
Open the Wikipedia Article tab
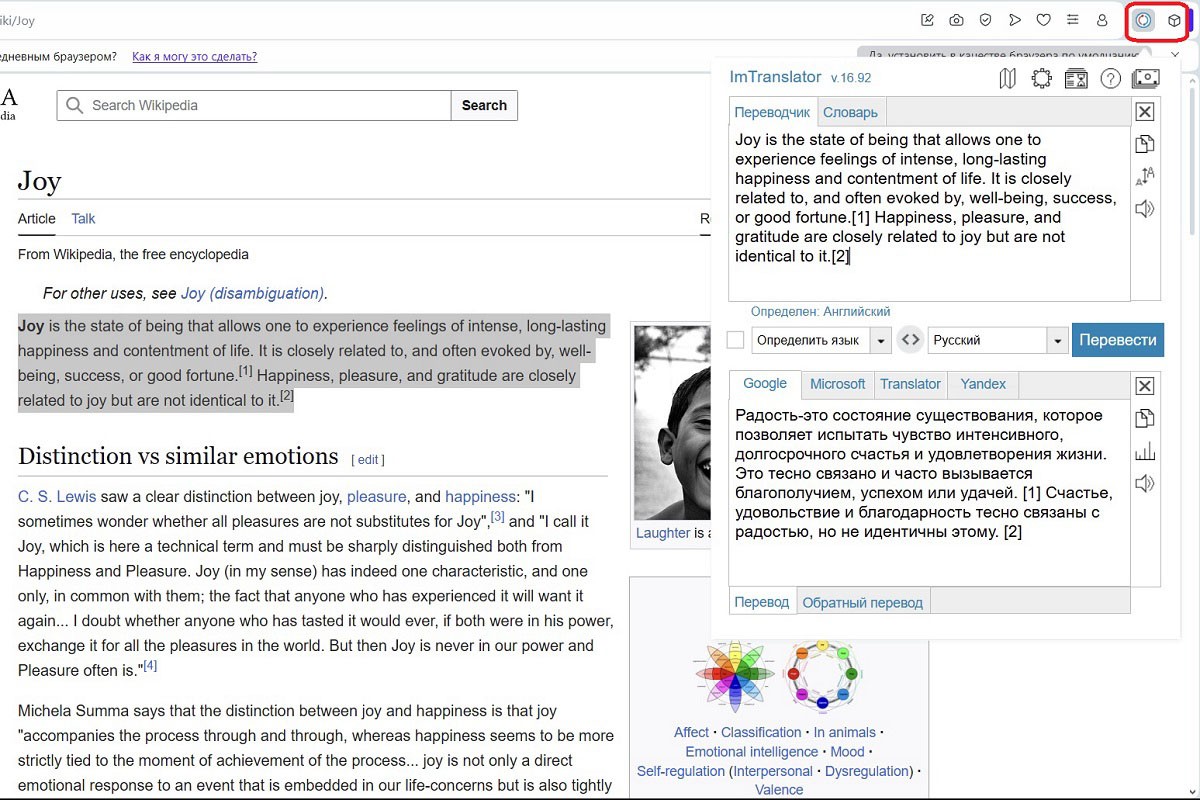coord(37,218)
